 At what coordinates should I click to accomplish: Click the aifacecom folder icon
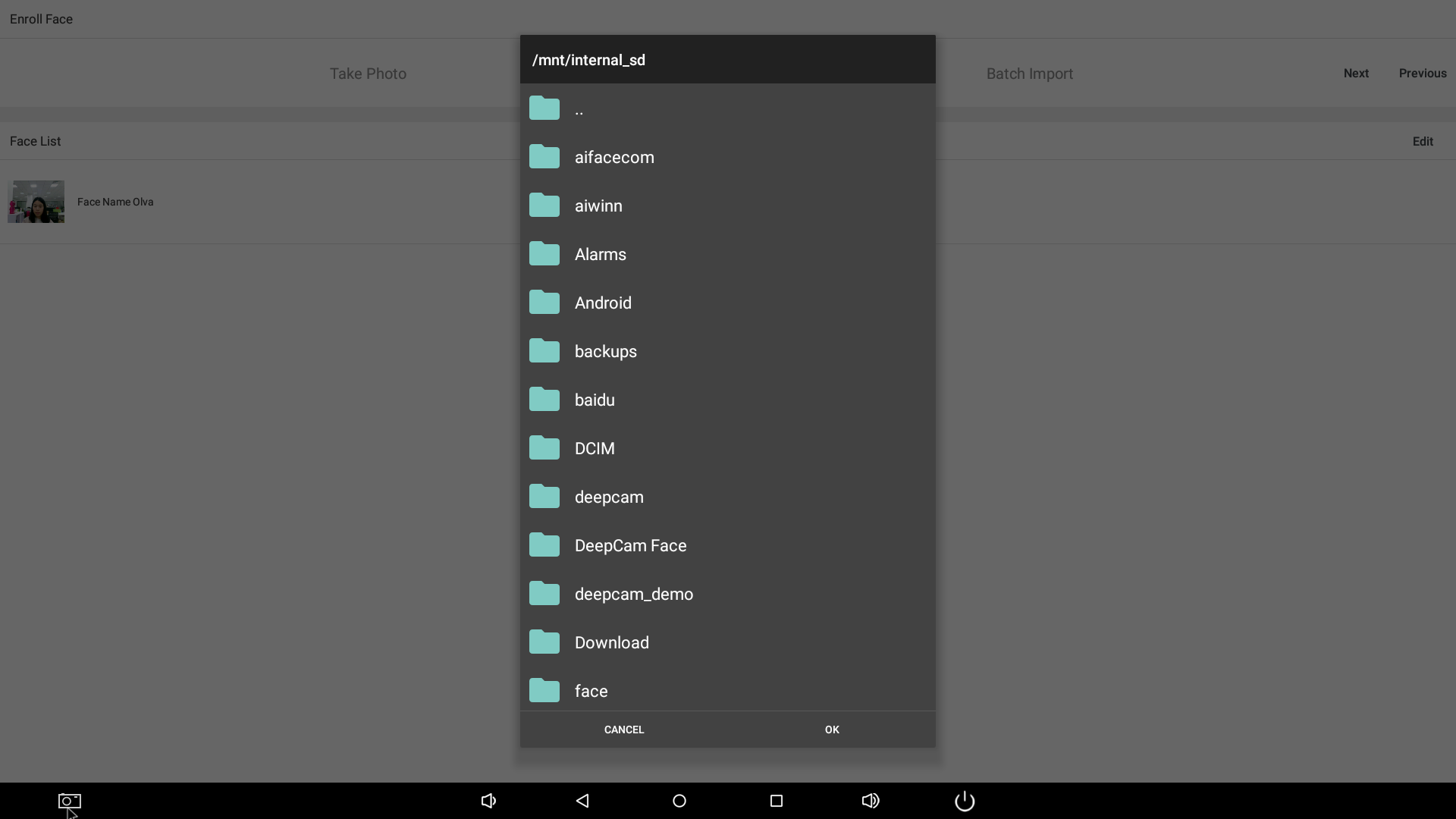tap(544, 157)
